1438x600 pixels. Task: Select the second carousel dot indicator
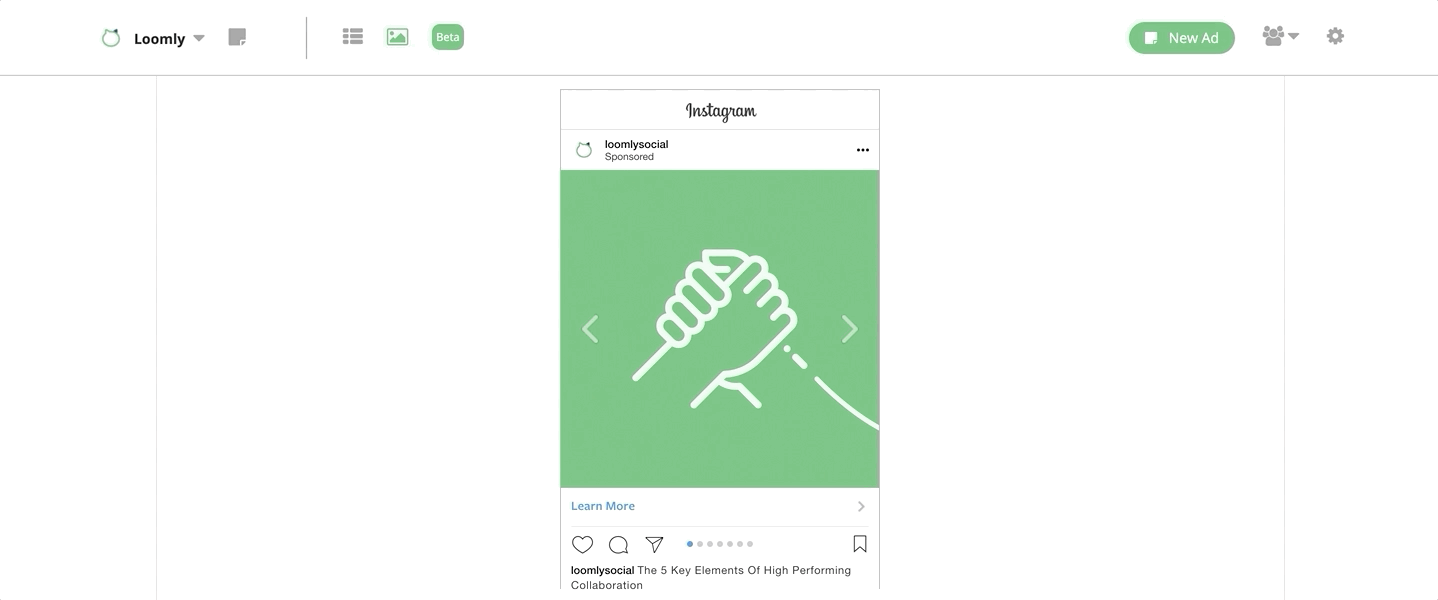[700, 544]
